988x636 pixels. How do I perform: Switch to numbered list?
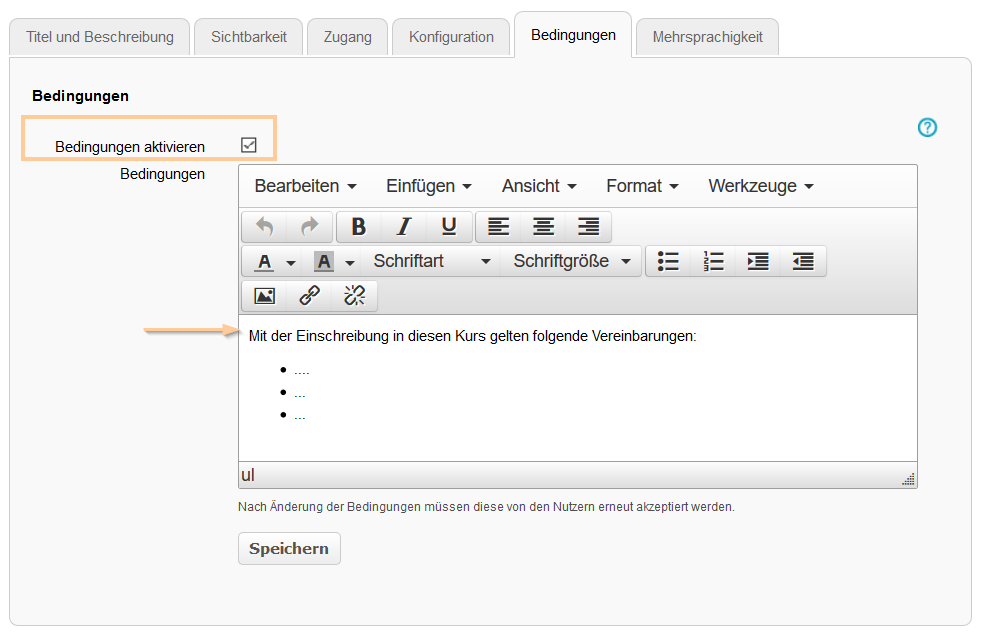713,261
